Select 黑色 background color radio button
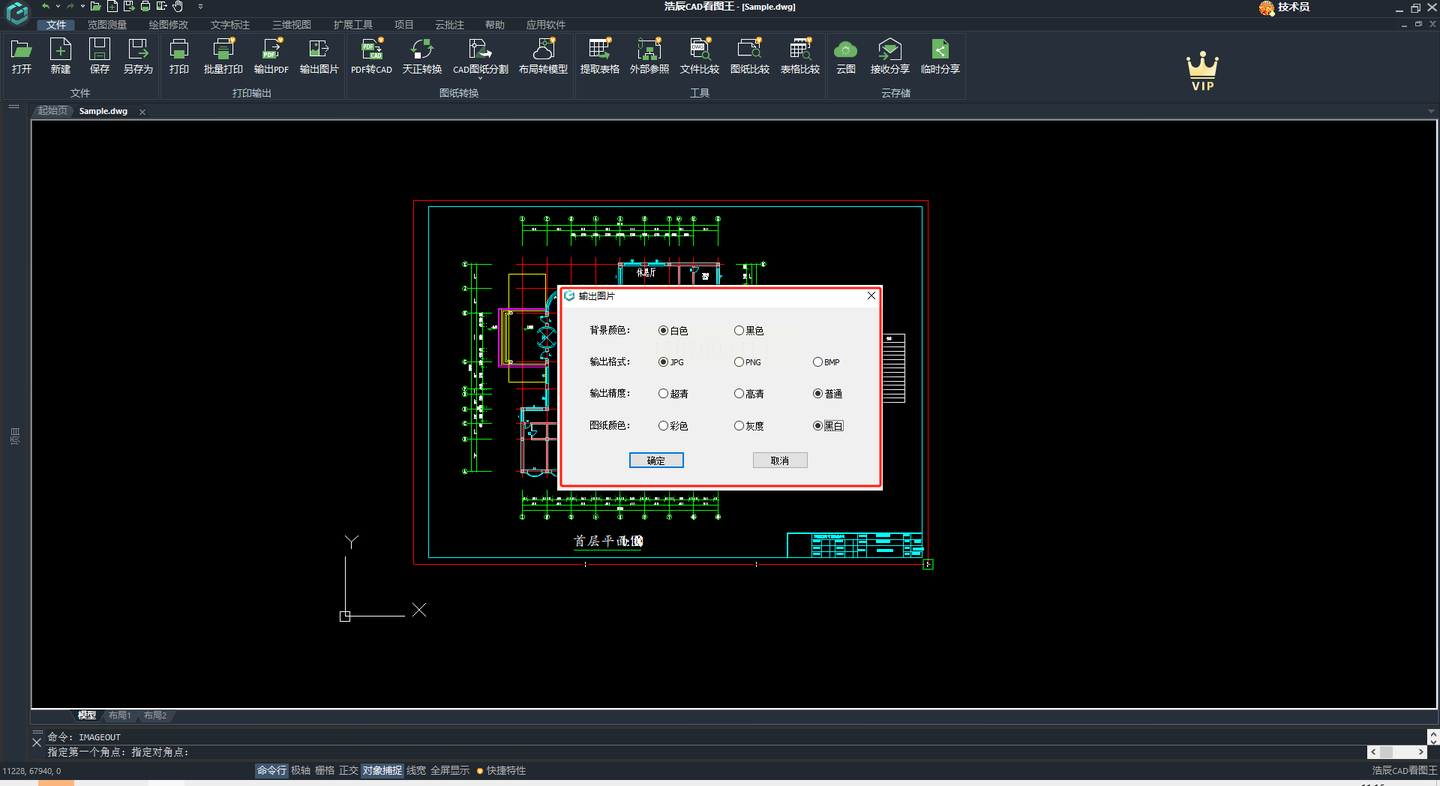This screenshot has width=1440, height=786. pyautogui.click(x=739, y=331)
